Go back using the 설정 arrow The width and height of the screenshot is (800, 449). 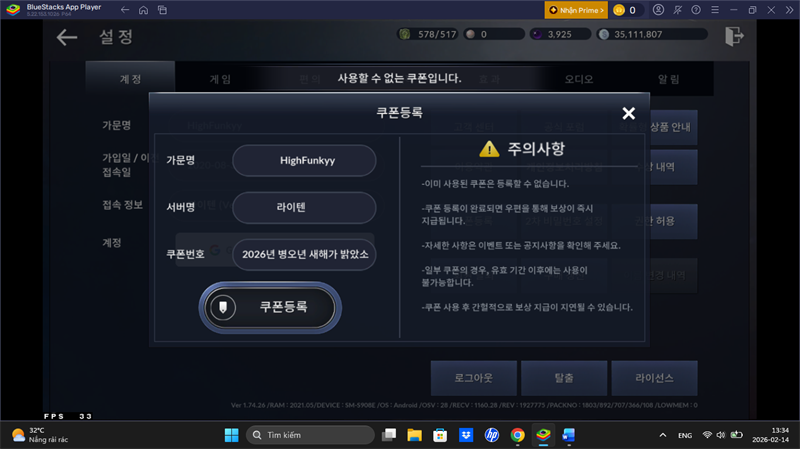click(x=67, y=38)
